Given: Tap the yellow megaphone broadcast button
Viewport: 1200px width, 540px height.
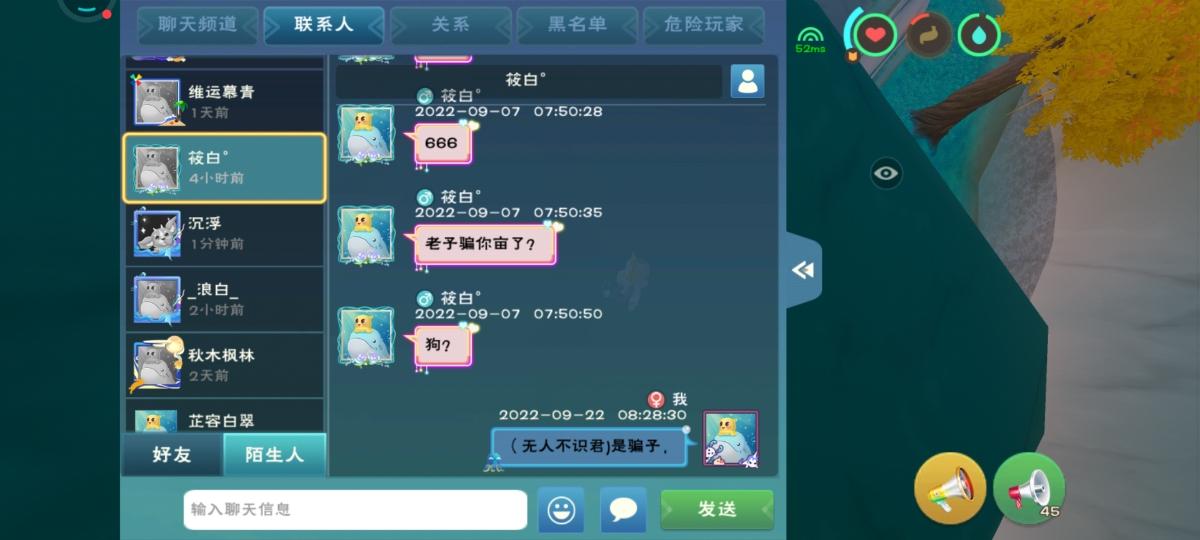Looking at the screenshot, I should click(x=950, y=488).
